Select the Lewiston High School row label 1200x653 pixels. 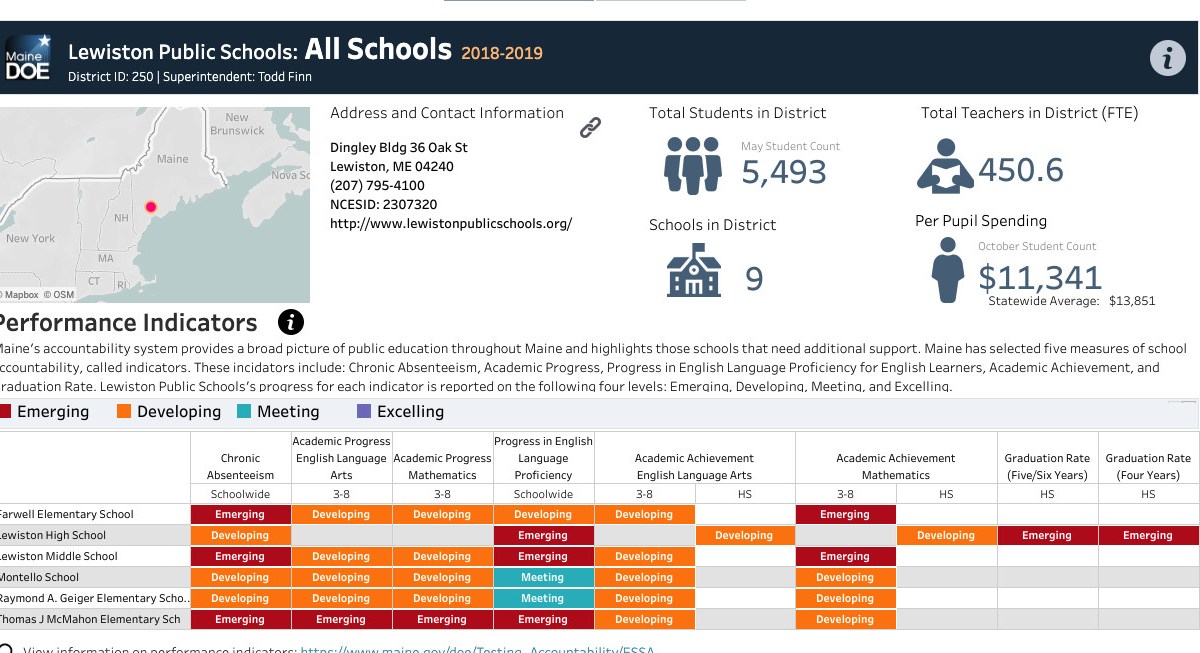[x=55, y=535]
